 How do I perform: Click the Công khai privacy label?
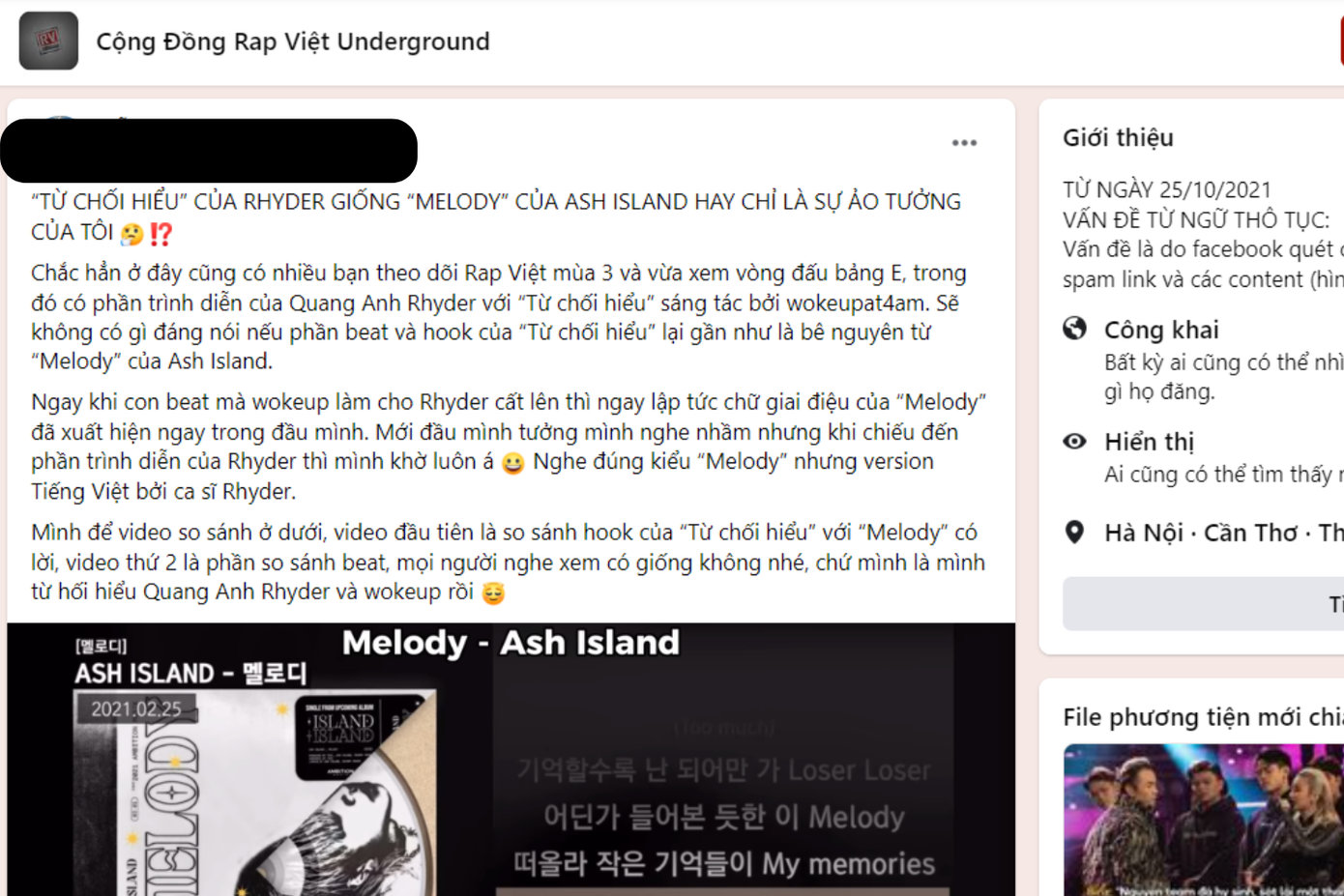(1161, 330)
